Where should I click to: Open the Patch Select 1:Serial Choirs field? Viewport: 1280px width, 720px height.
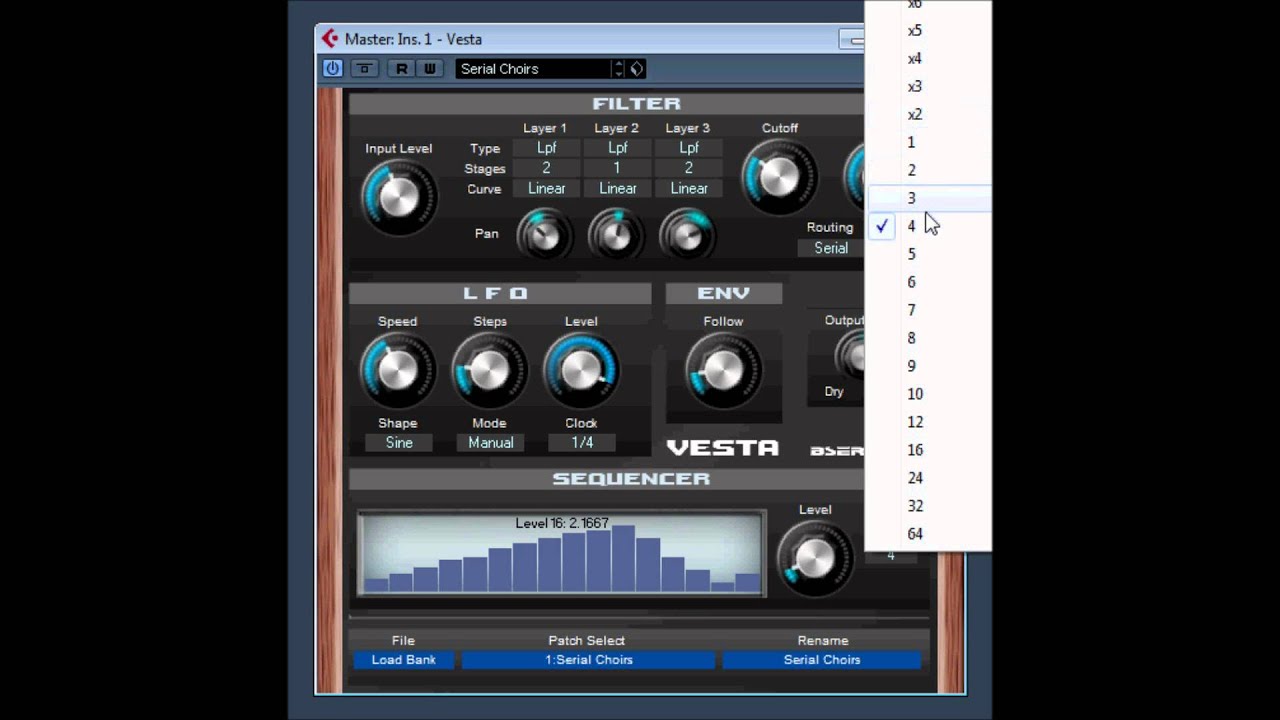(589, 660)
